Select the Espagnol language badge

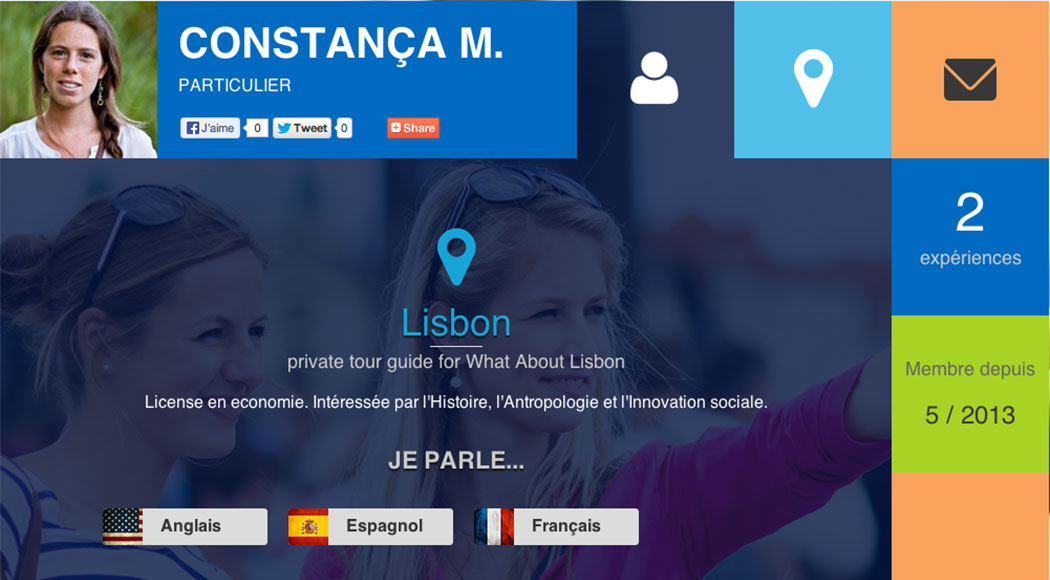tap(370, 526)
